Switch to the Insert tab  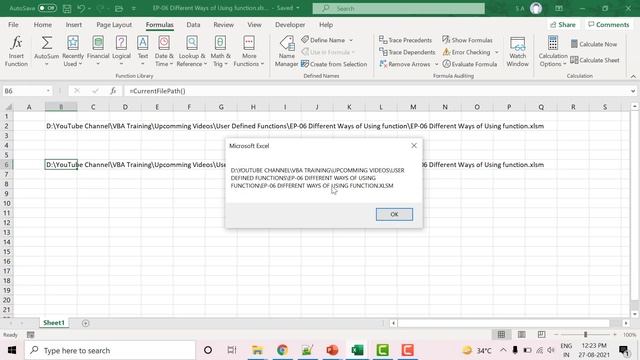pyautogui.click(x=73, y=25)
